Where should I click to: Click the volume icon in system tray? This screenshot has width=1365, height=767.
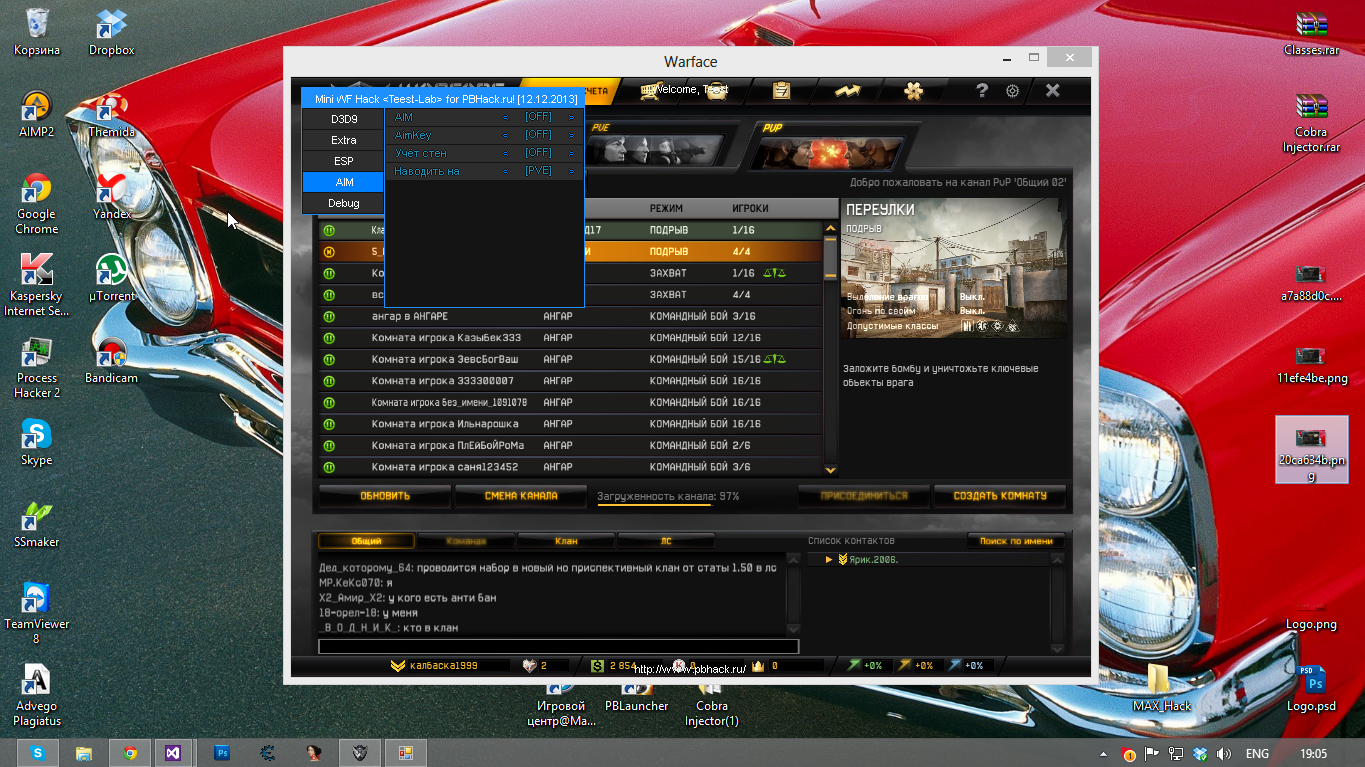pyautogui.click(x=1224, y=754)
